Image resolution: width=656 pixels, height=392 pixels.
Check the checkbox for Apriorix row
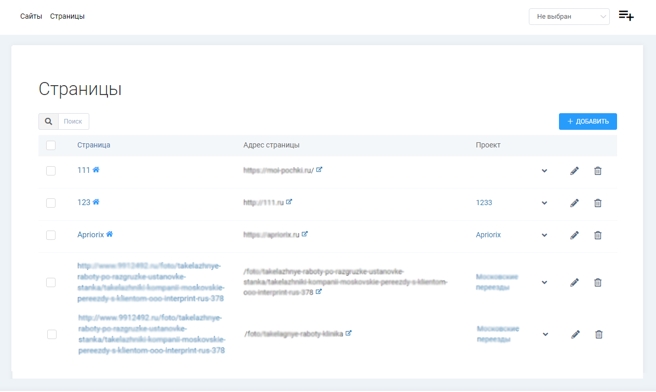pos(51,235)
